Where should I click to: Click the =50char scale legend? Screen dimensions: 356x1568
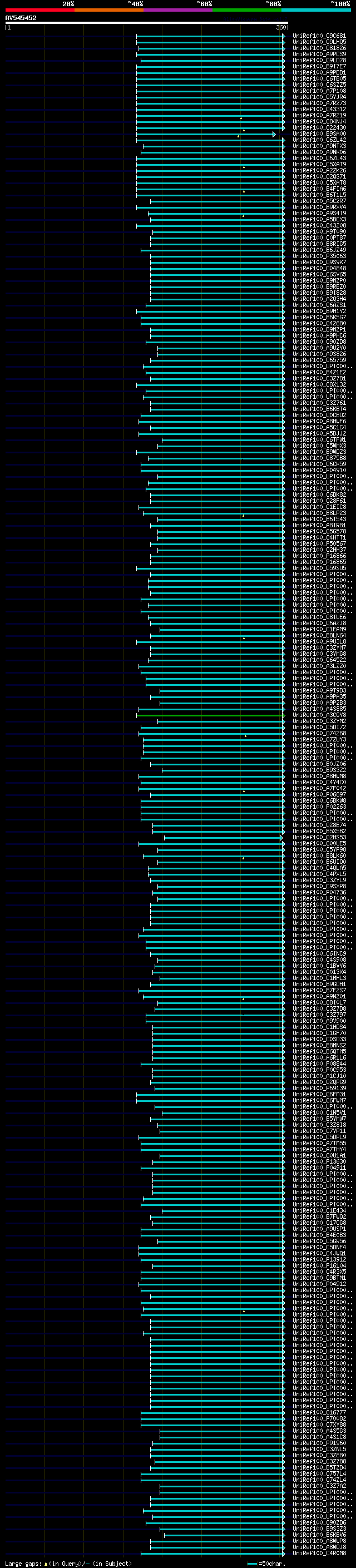(x=266, y=1564)
